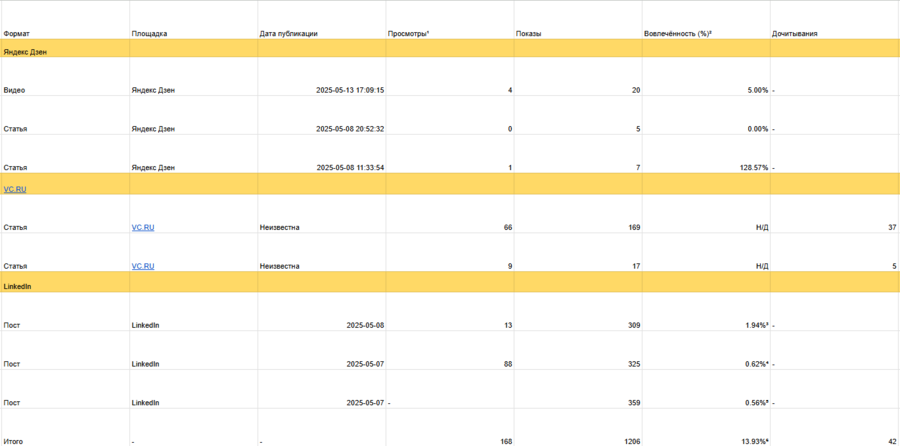Select the 359 impressions cell
Viewport: 900px width, 446px height.
click(578, 389)
